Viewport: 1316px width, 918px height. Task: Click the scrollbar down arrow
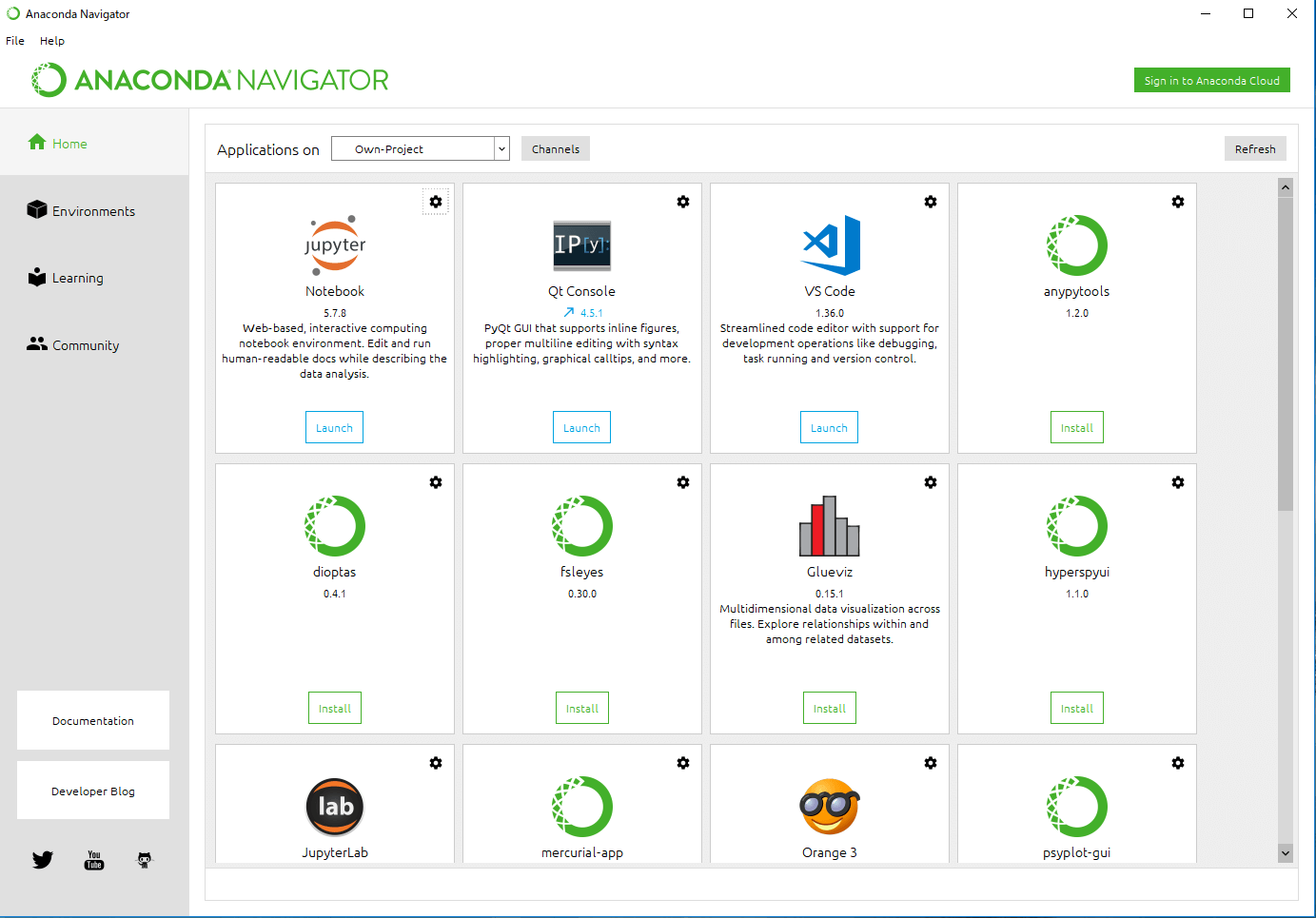(1286, 853)
